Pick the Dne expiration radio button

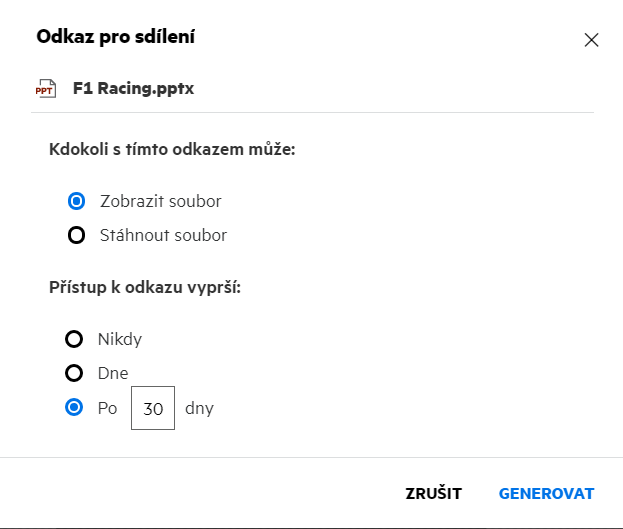click(73, 373)
